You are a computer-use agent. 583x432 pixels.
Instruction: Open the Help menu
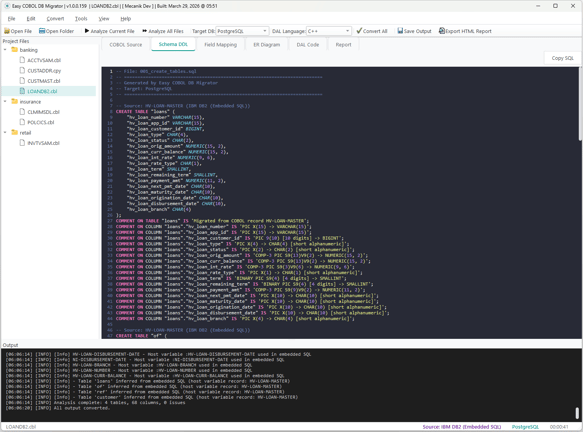tap(126, 19)
